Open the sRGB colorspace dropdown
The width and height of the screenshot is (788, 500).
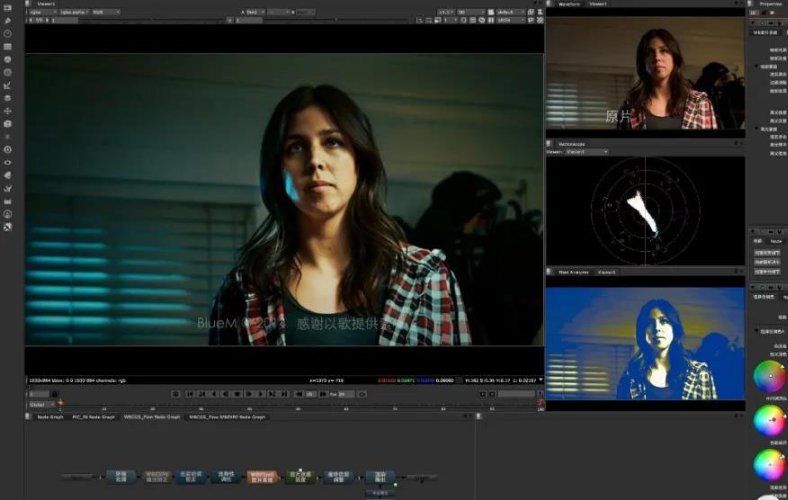coord(511,20)
